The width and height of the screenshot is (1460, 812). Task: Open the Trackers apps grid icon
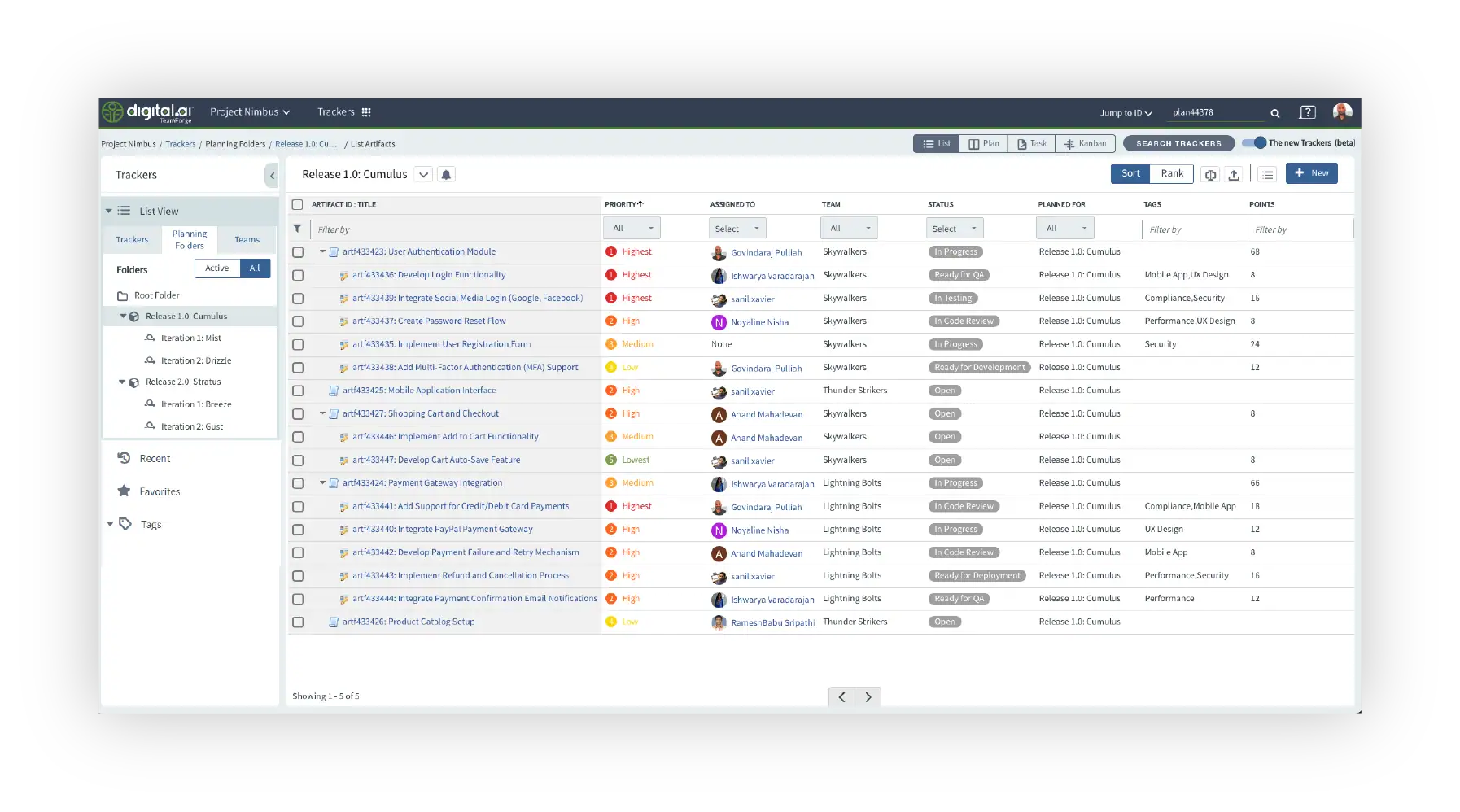coord(366,112)
